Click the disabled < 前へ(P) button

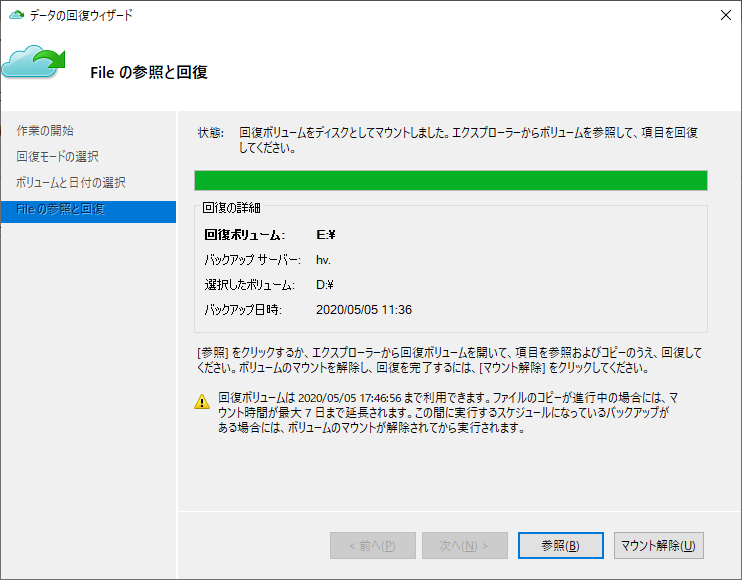coord(372,545)
